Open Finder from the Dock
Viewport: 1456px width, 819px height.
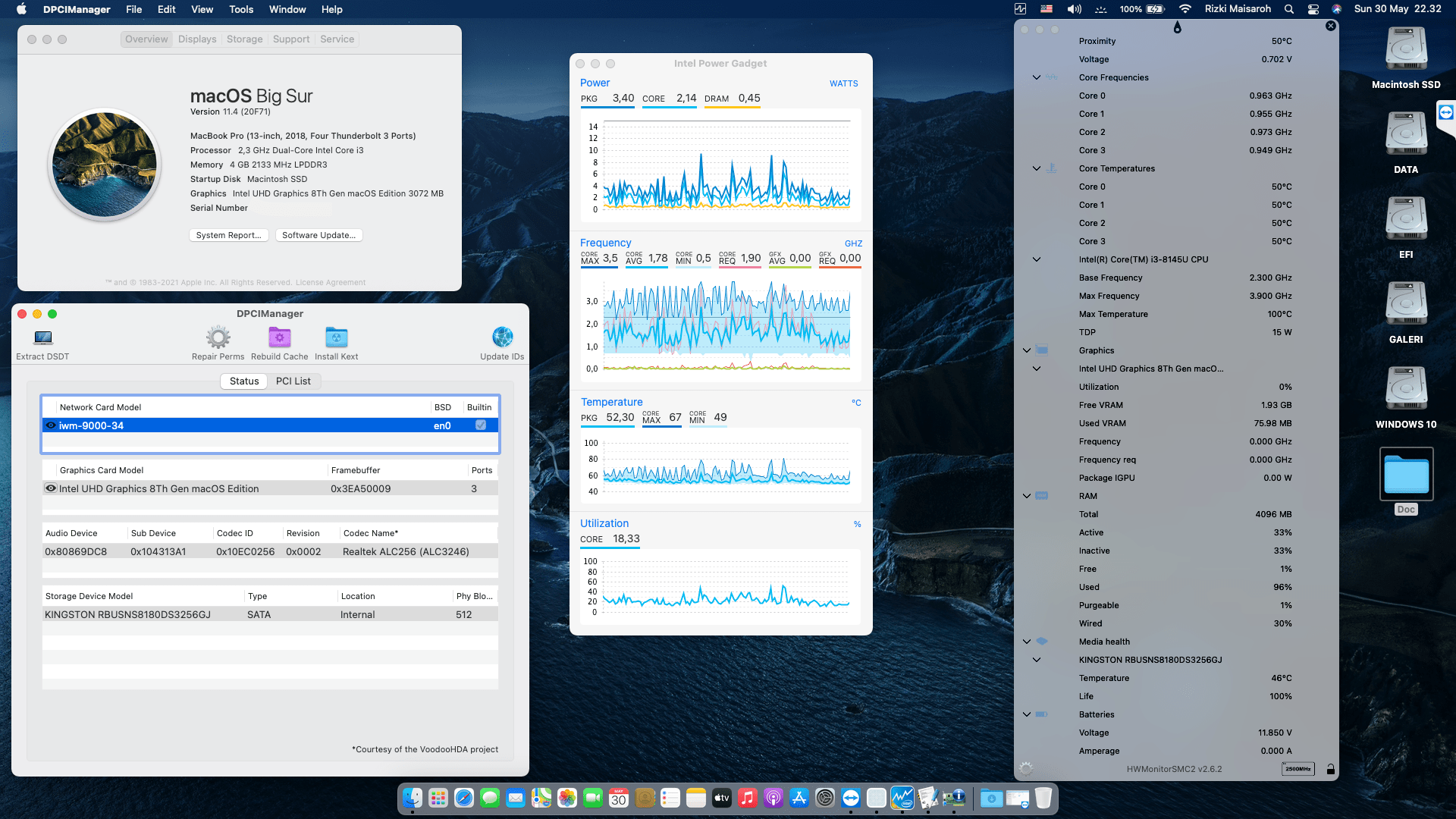click(413, 798)
